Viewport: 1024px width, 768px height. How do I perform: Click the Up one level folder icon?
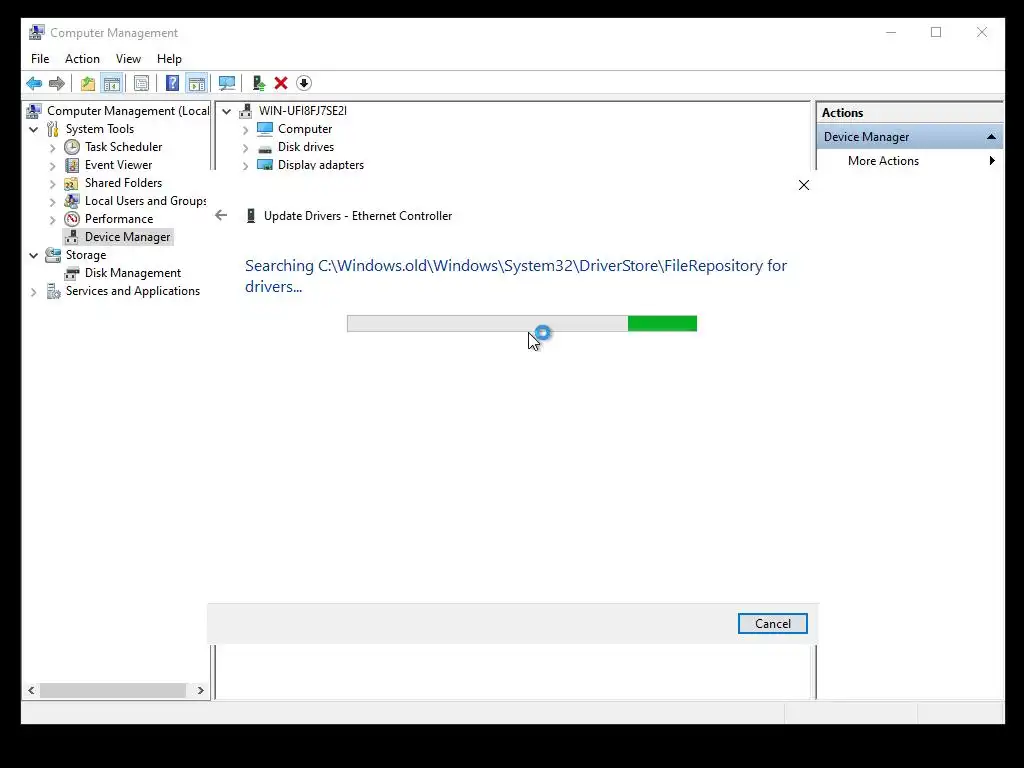pyautogui.click(x=88, y=84)
